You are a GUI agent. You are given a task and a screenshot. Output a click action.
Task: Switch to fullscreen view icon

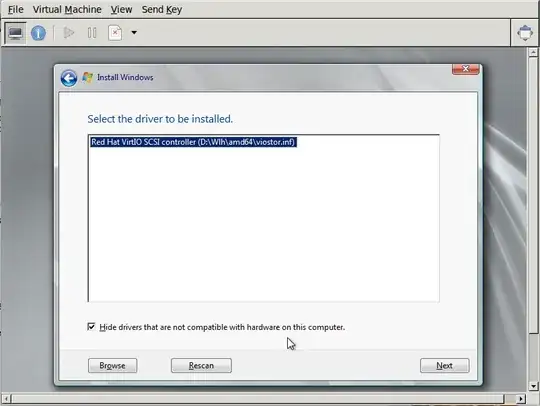[525, 33]
